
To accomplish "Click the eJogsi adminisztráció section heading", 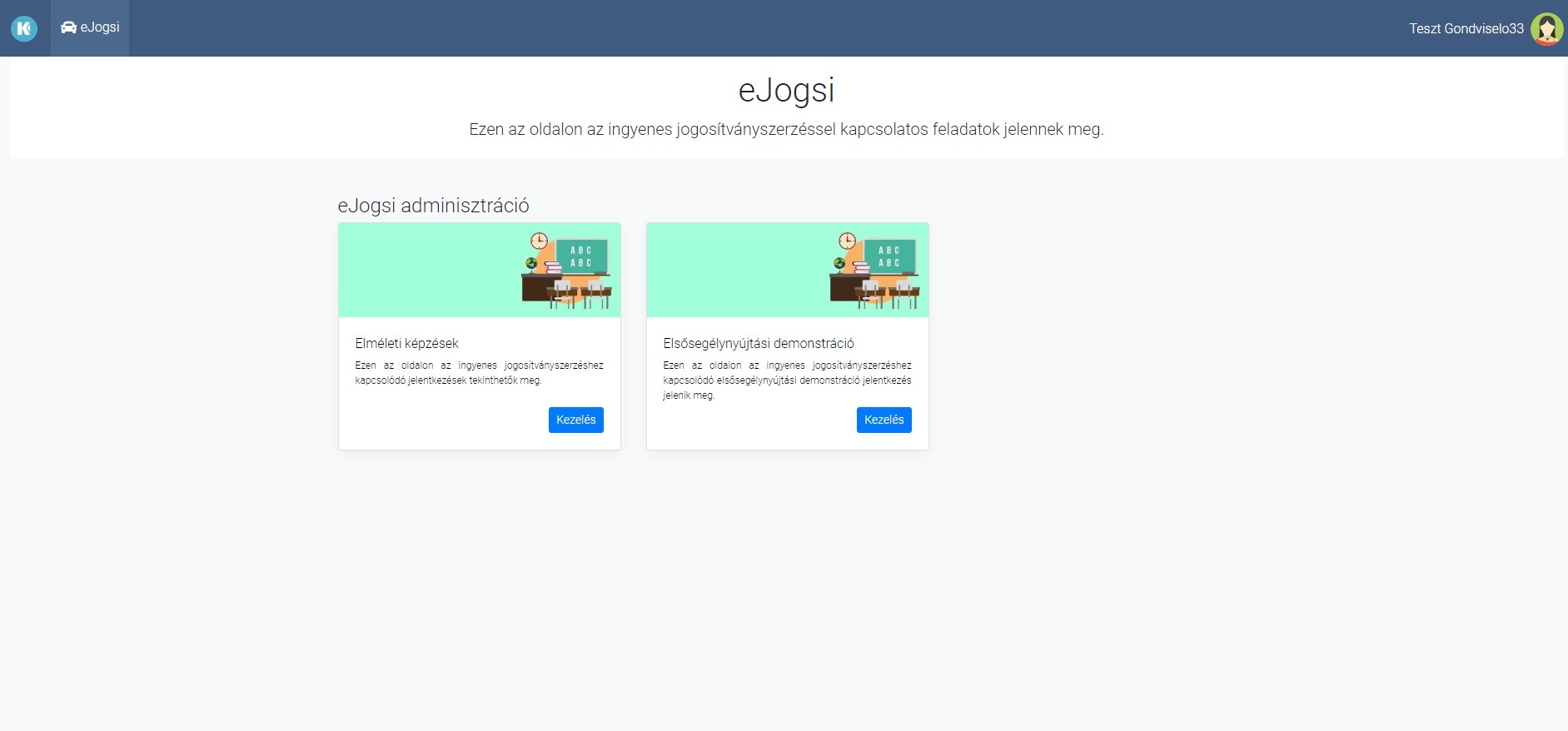I will (433, 206).
